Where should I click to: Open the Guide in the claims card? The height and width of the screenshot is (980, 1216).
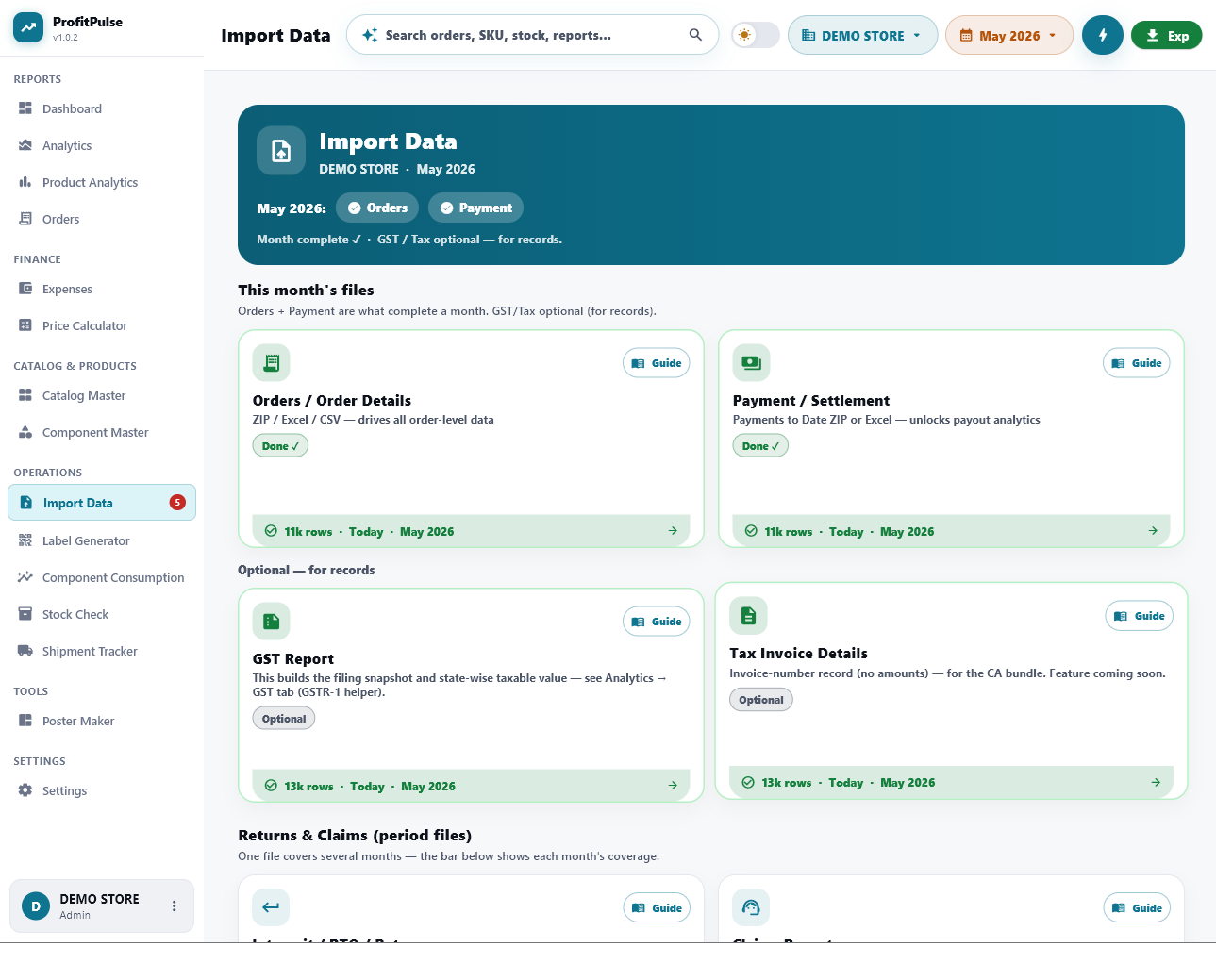coord(1138,908)
